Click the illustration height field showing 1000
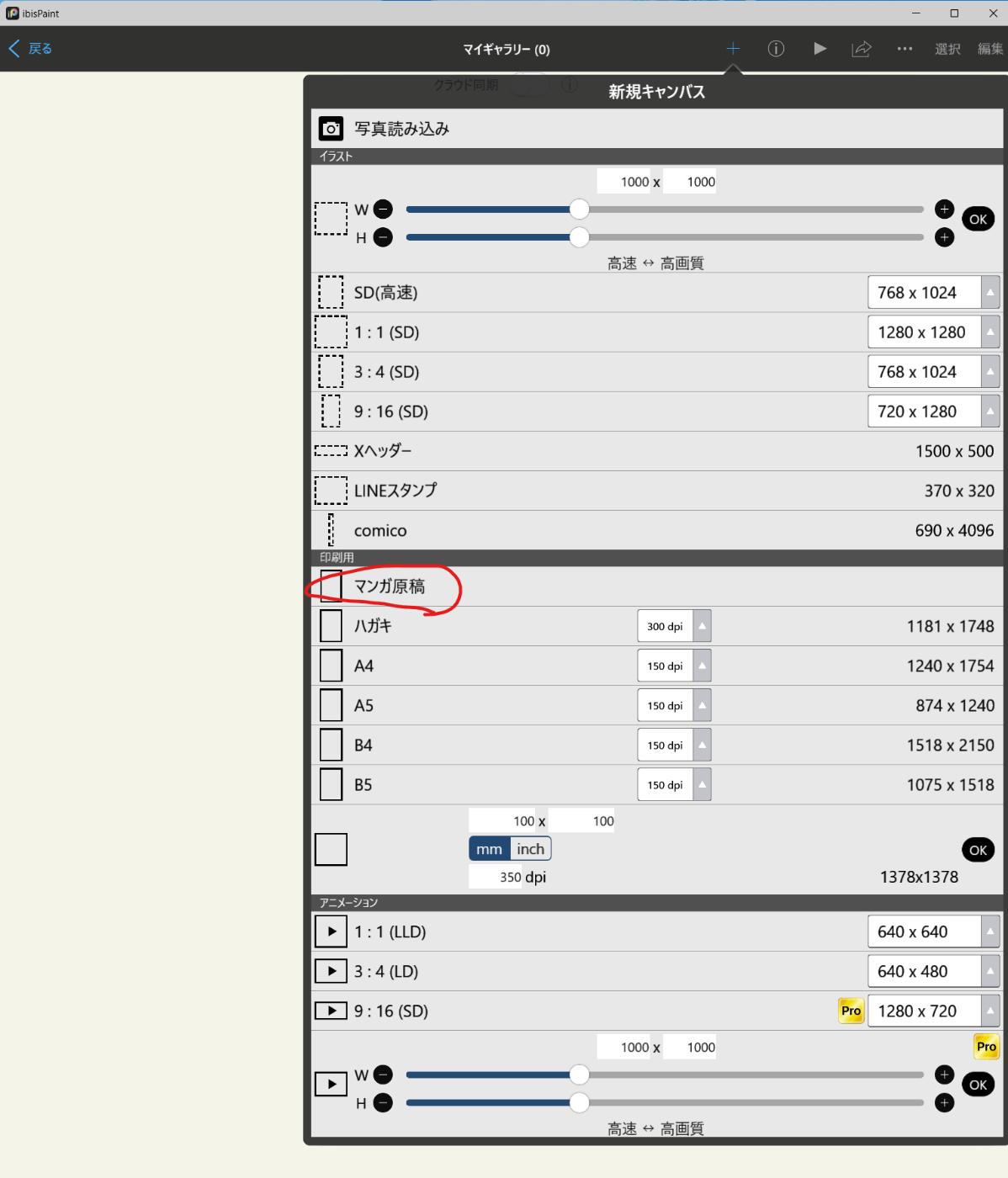Image resolution: width=1008 pixels, height=1178 pixels. click(690, 182)
